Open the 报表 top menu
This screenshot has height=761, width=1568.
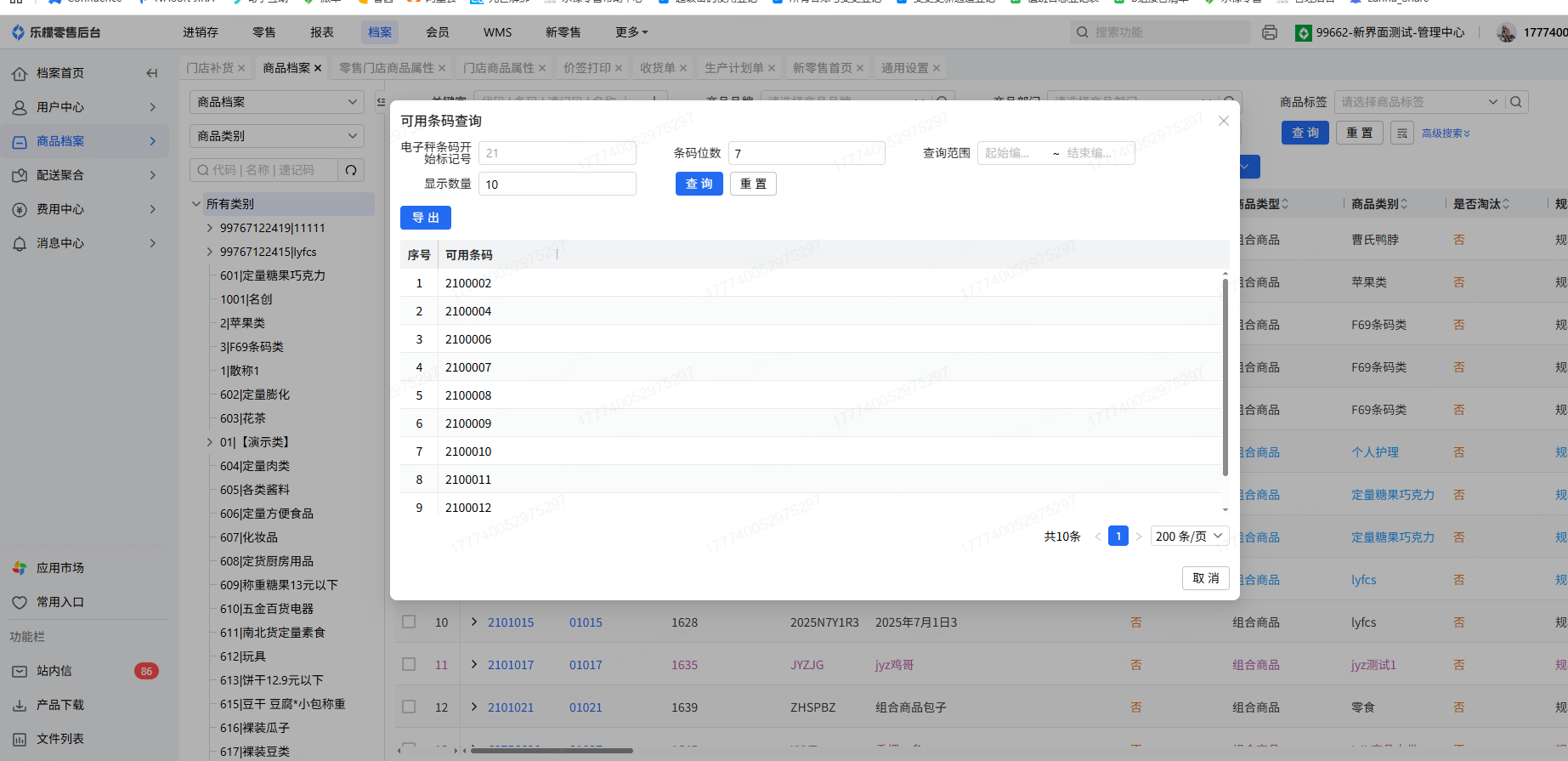point(322,32)
